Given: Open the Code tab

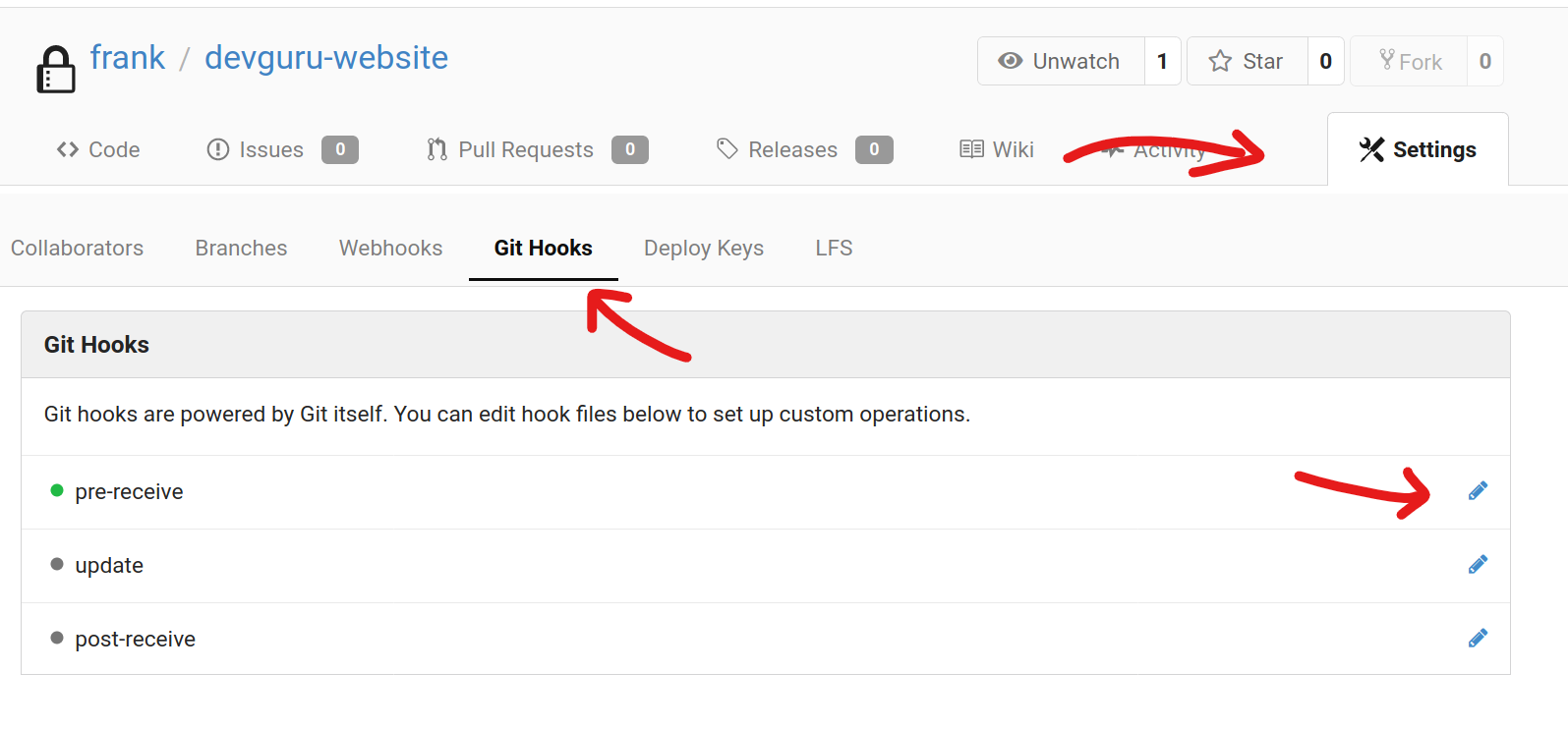Looking at the screenshot, I should coord(98,149).
